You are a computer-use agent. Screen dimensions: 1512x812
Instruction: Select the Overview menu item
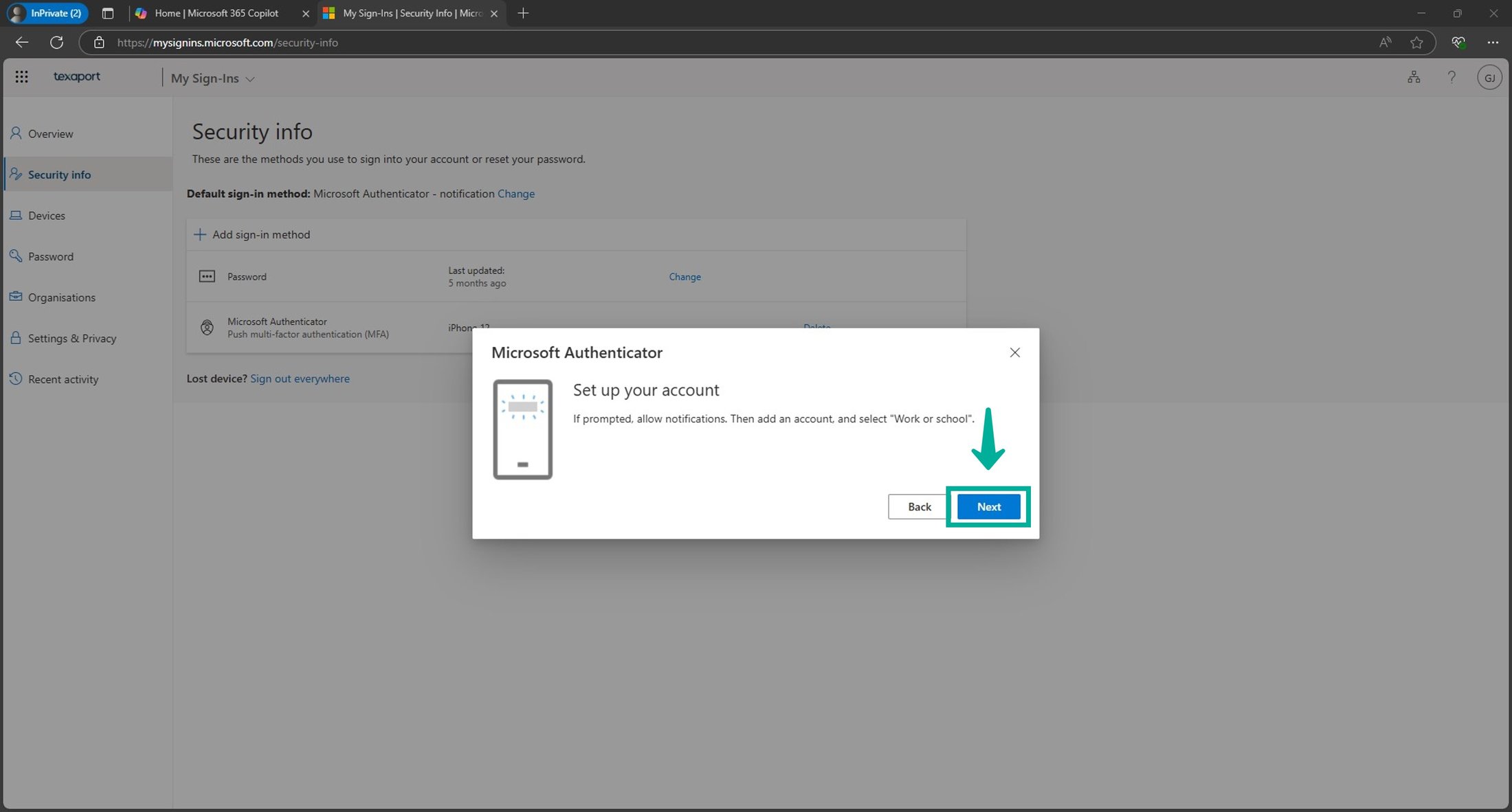(x=49, y=133)
